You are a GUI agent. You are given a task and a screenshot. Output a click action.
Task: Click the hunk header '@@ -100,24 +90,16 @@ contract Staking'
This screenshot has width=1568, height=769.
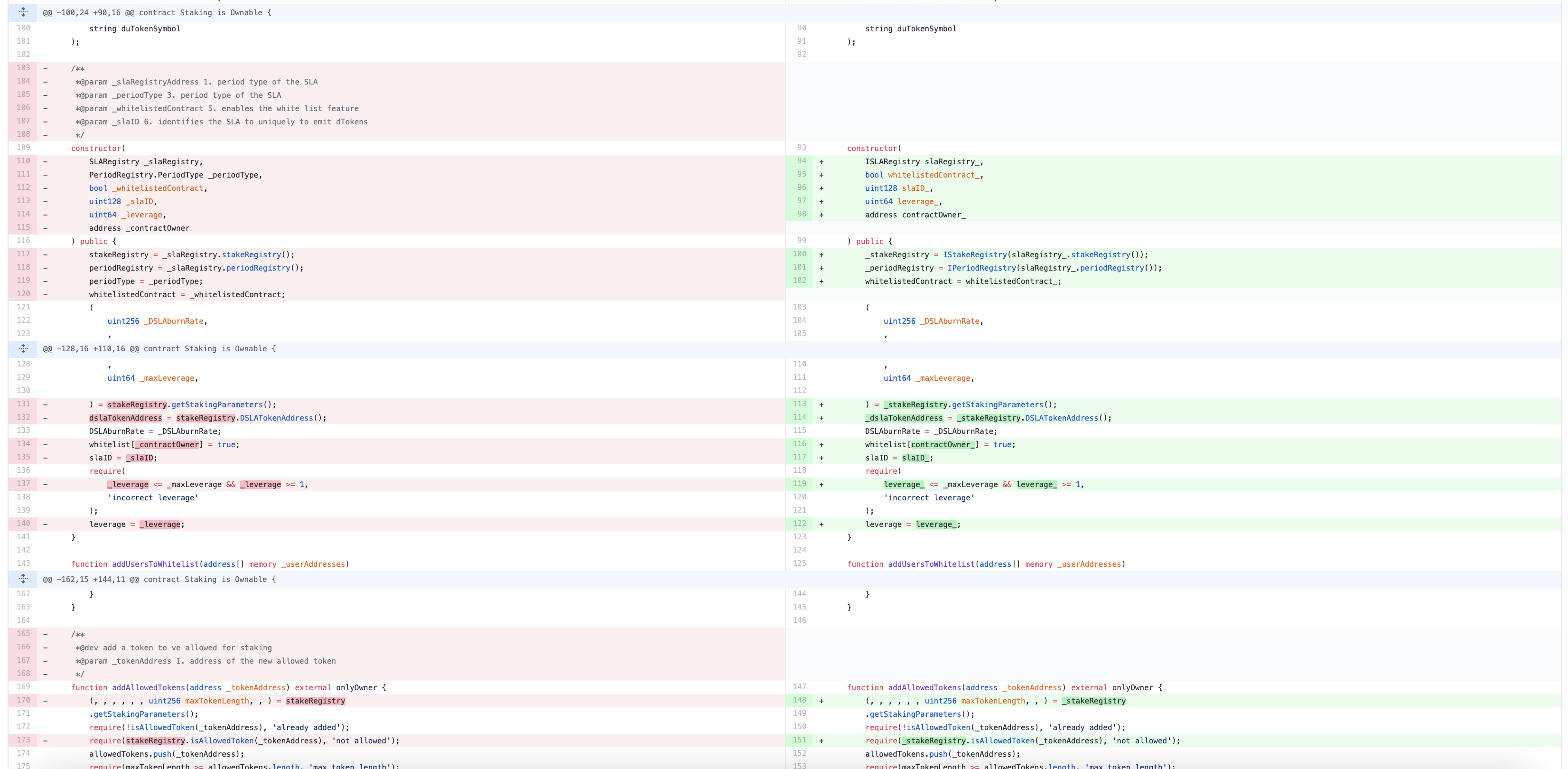pyautogui.click(x=157, y=13)
